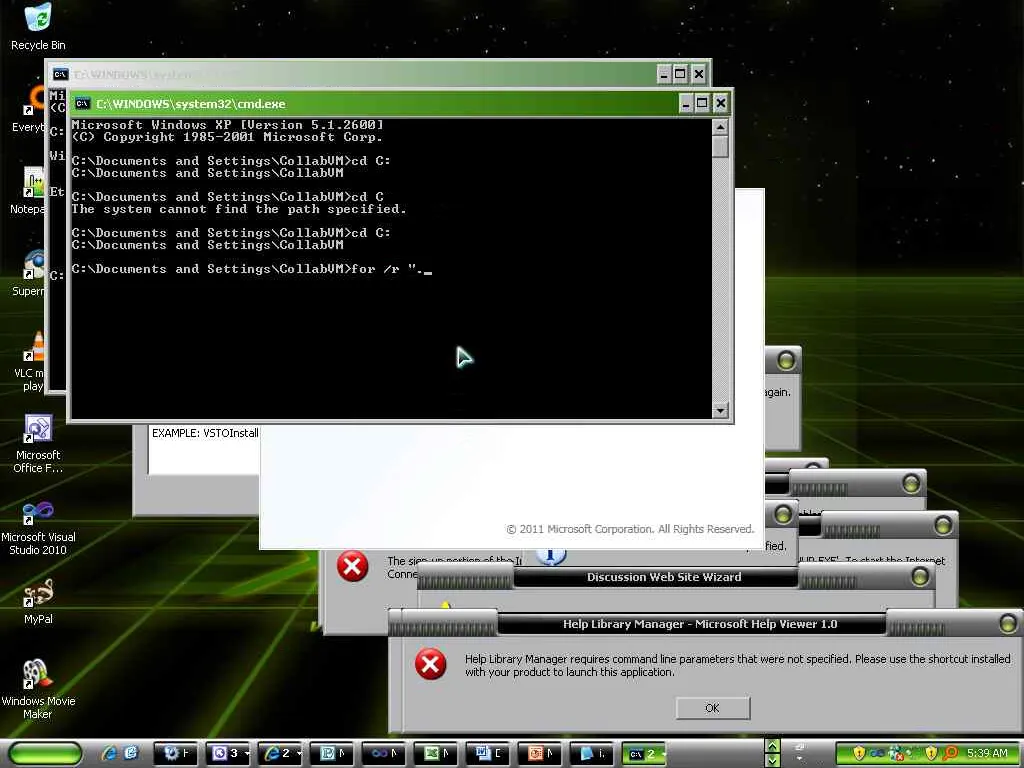Viewport: 1024px width, 768px height.
Task: Click the orange magnifier tray icon
Action: pyautogui.click(x=950, y=754)
